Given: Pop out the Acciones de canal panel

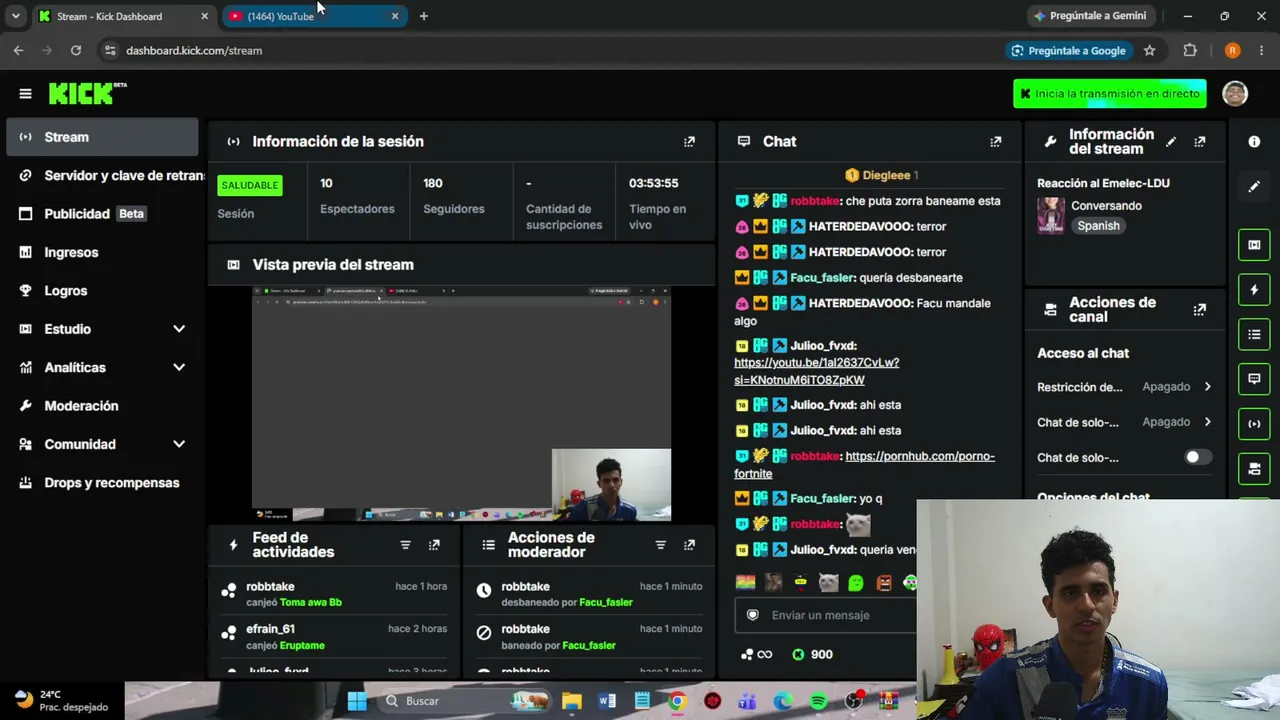Looking at the screenshot, I should 1200,310.
